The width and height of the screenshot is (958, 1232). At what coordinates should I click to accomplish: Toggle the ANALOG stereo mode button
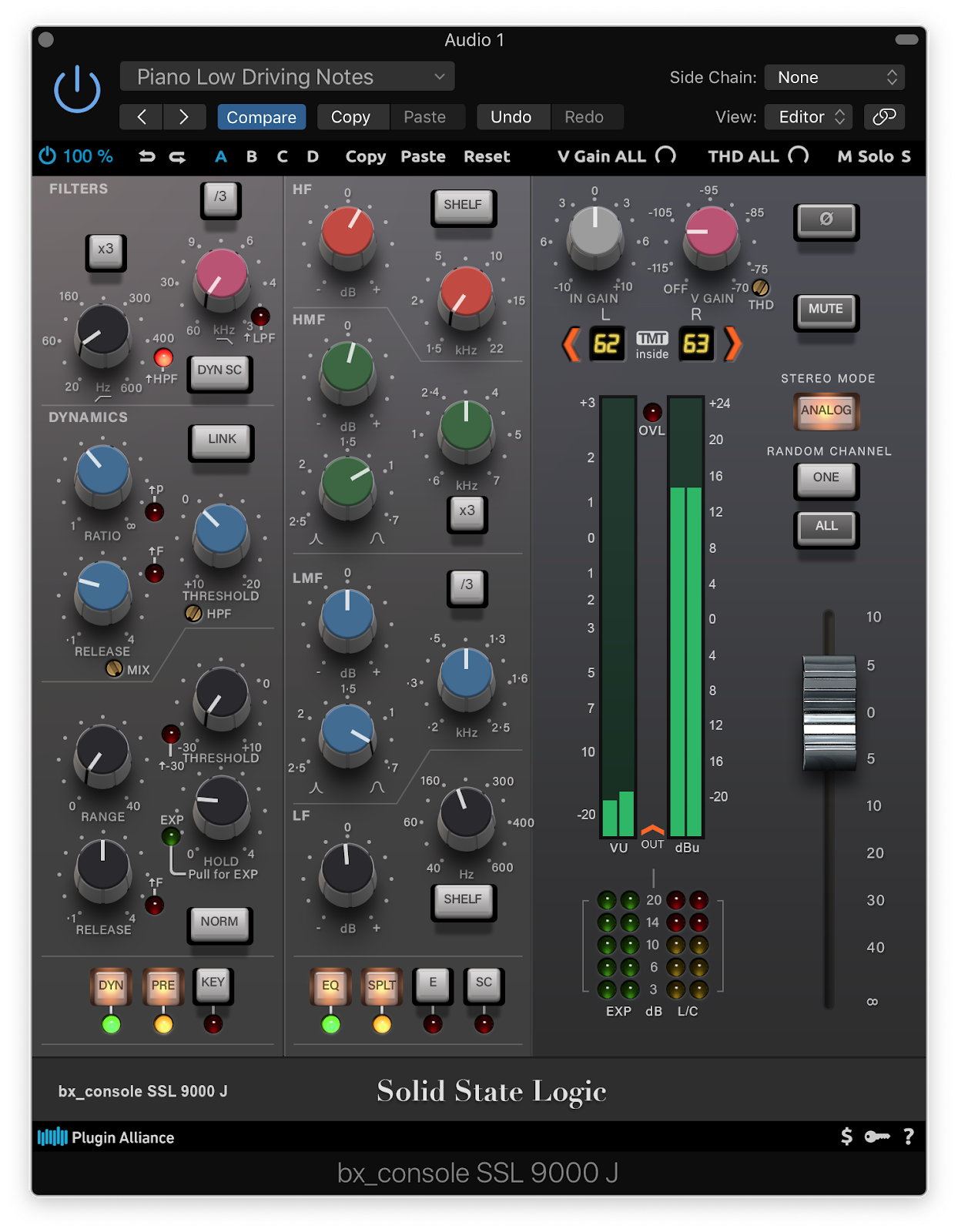tap(826, 410)
